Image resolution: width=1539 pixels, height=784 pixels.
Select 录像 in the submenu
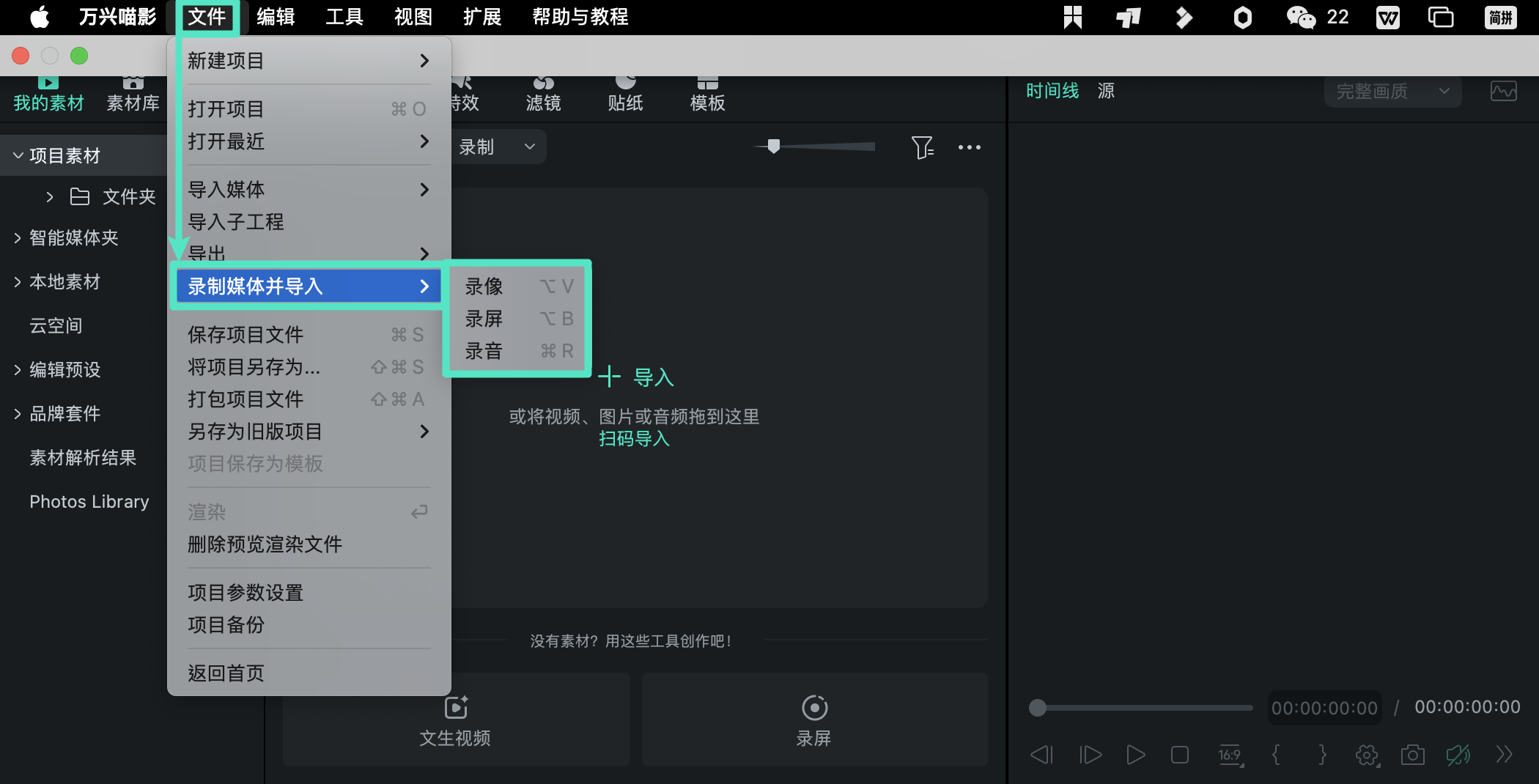[x=518, y=286]
